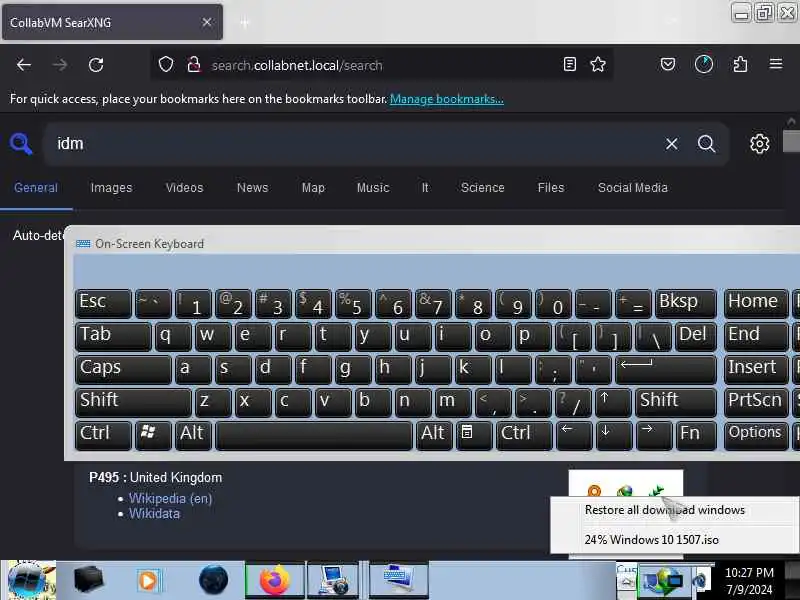Tap Bksp on the On-Screen Keyboard
Screen dimensions: 800x600
pyautogui.click(x=685, y=304)
